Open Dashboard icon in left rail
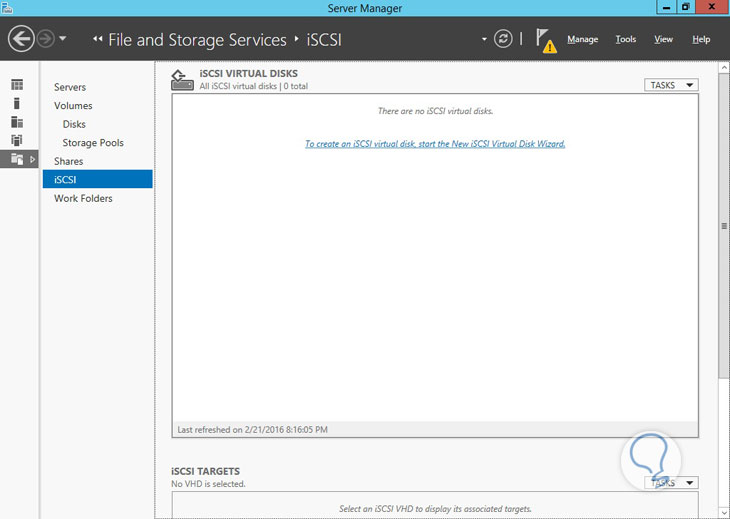 (x=17, y=87)
